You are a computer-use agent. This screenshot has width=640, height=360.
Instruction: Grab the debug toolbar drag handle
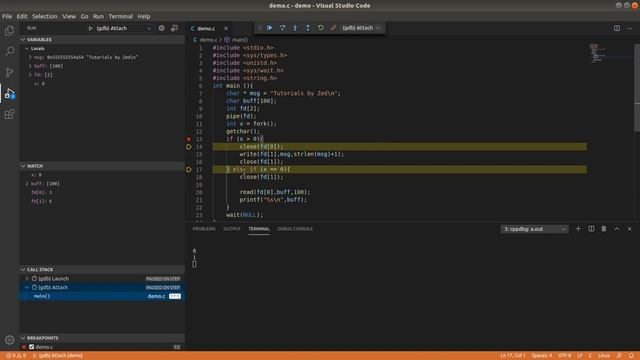[260, 28]
